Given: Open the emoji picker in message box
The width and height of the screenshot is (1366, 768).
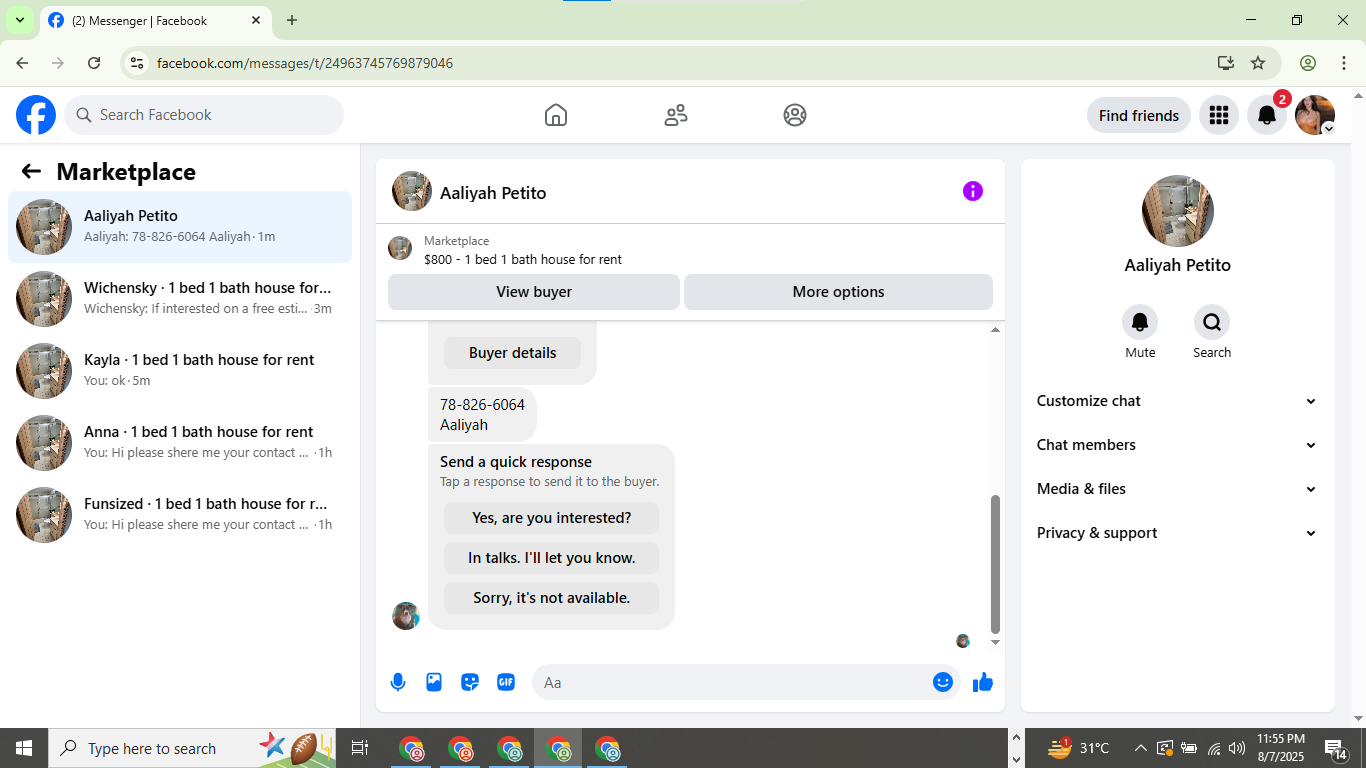Looking at the screenshot, I should 943,682.
